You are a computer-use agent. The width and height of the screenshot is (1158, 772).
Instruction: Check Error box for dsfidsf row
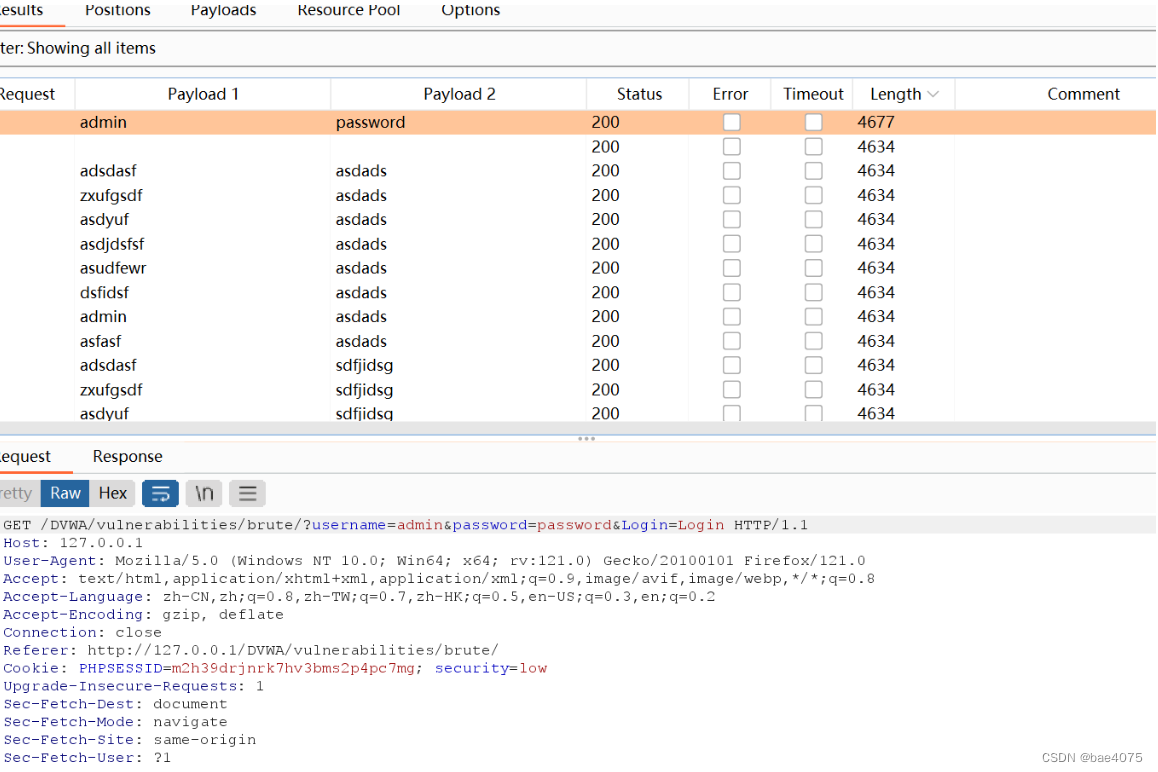[731, 293]
